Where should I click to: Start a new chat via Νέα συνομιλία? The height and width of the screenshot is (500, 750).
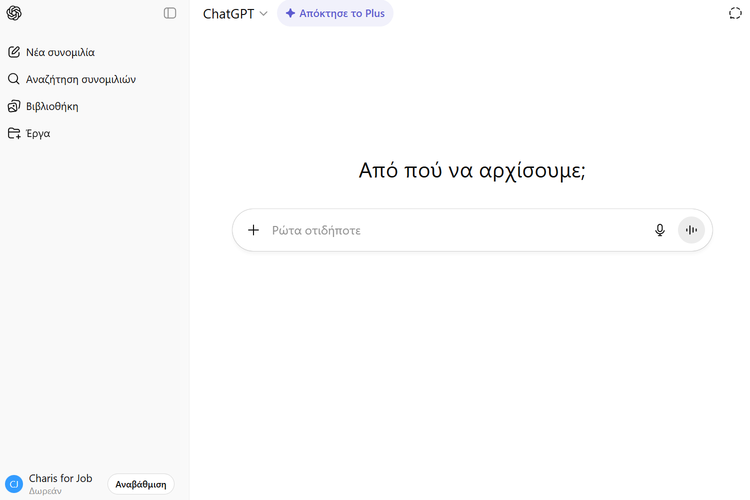51,52
